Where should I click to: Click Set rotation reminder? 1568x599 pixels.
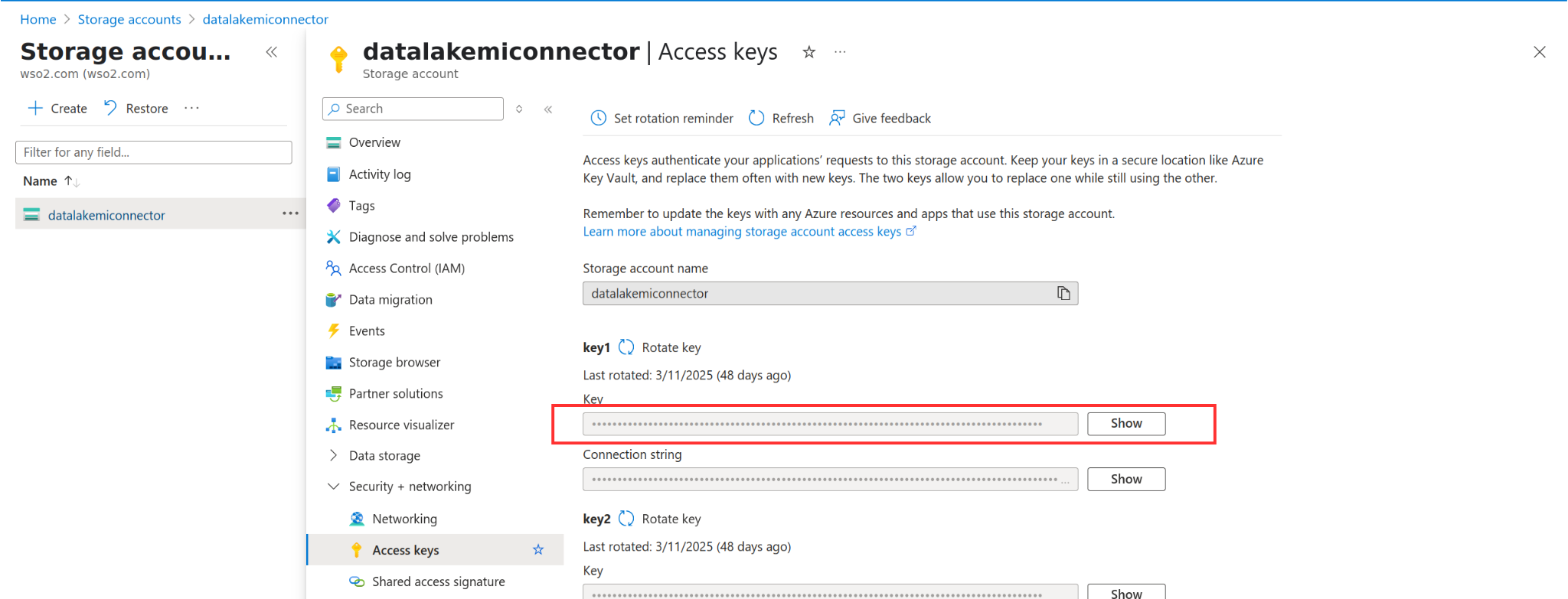coord(662,119)
